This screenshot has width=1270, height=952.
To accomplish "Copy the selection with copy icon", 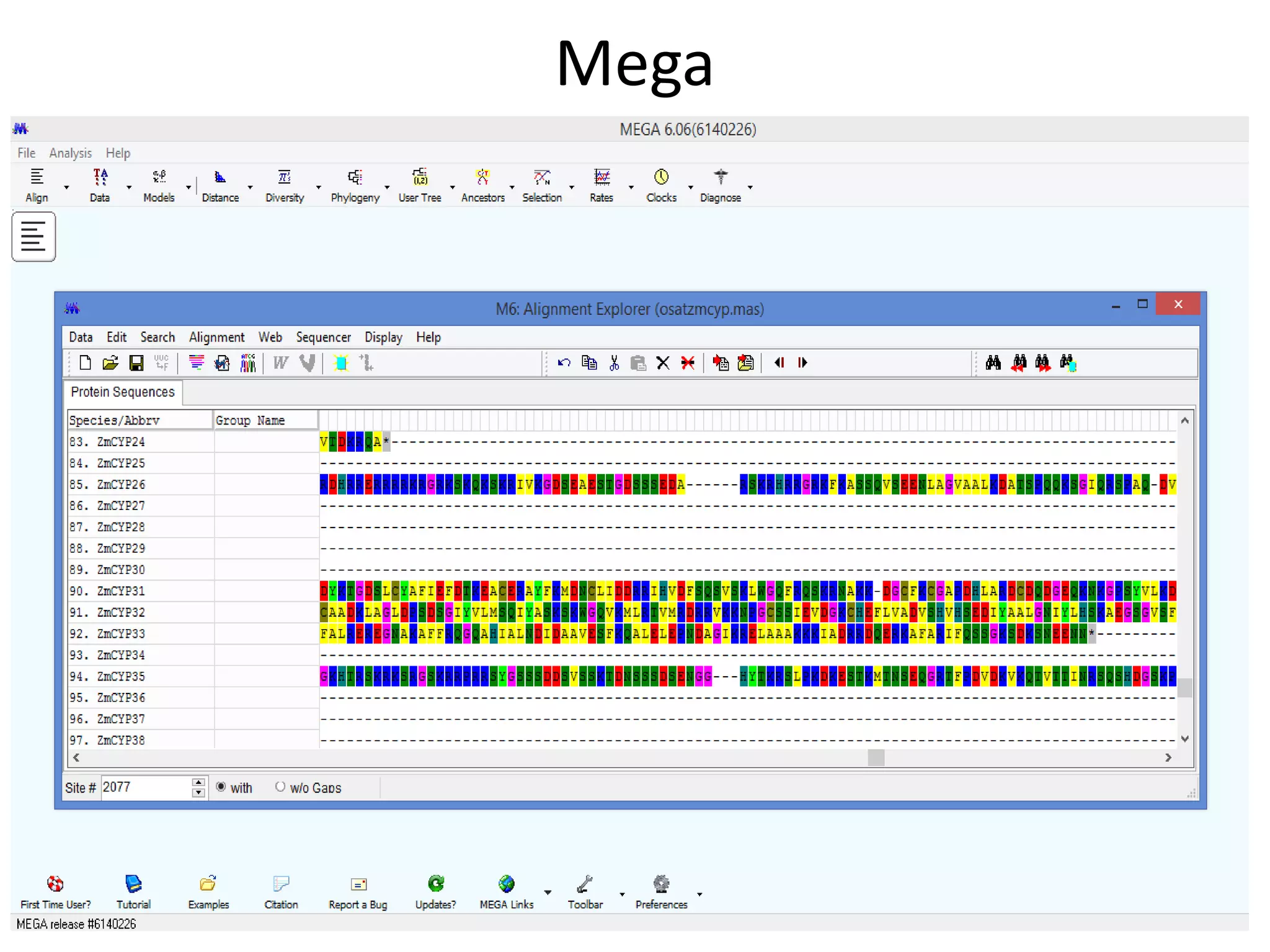I will pyautogui.click(x=589, y=363).
